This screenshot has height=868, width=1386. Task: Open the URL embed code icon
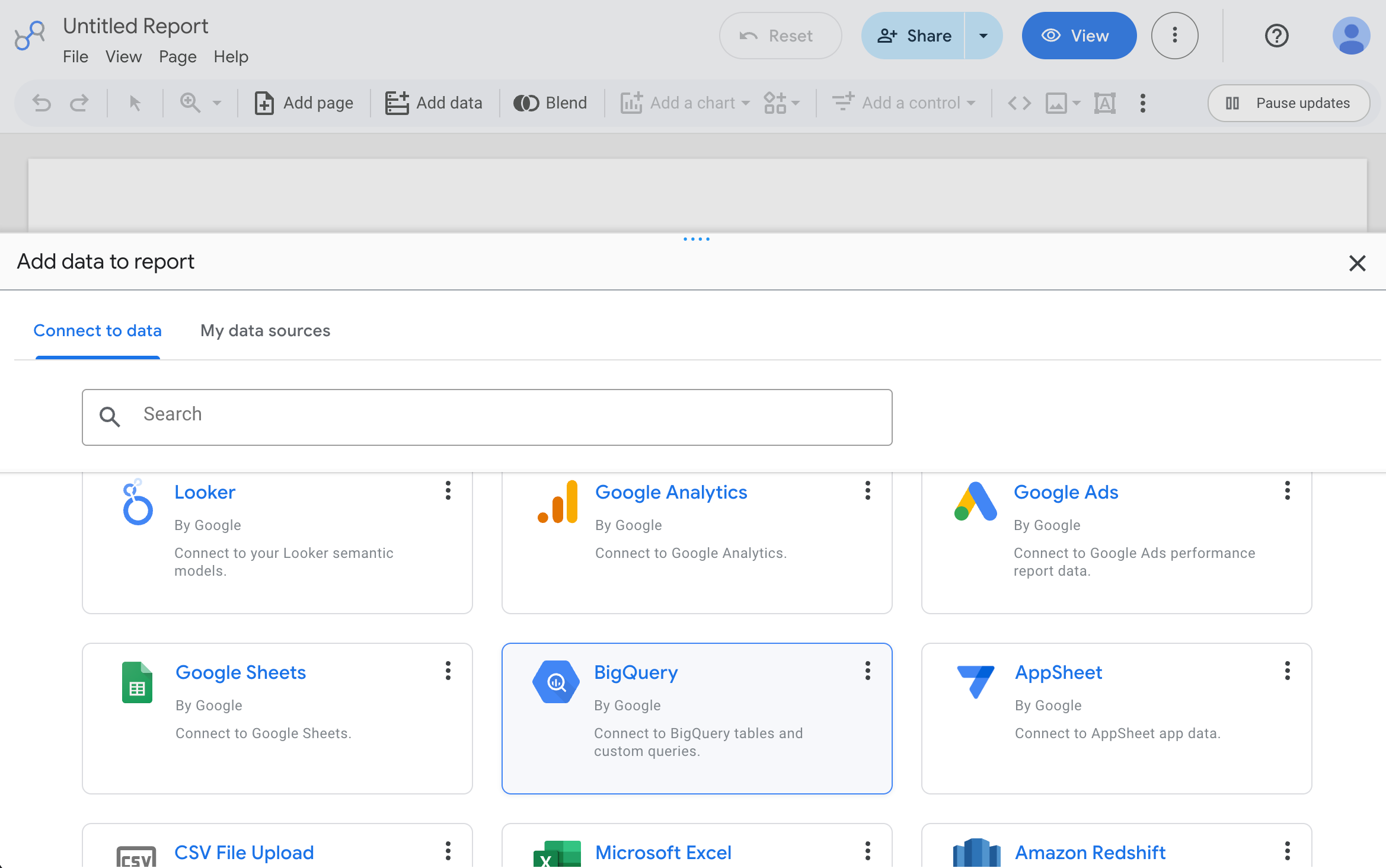tap(1020, 103)
